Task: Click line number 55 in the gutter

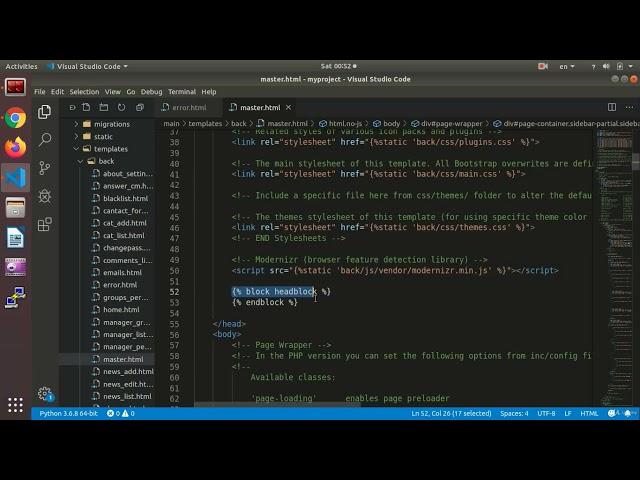Action: click(174, 324)
